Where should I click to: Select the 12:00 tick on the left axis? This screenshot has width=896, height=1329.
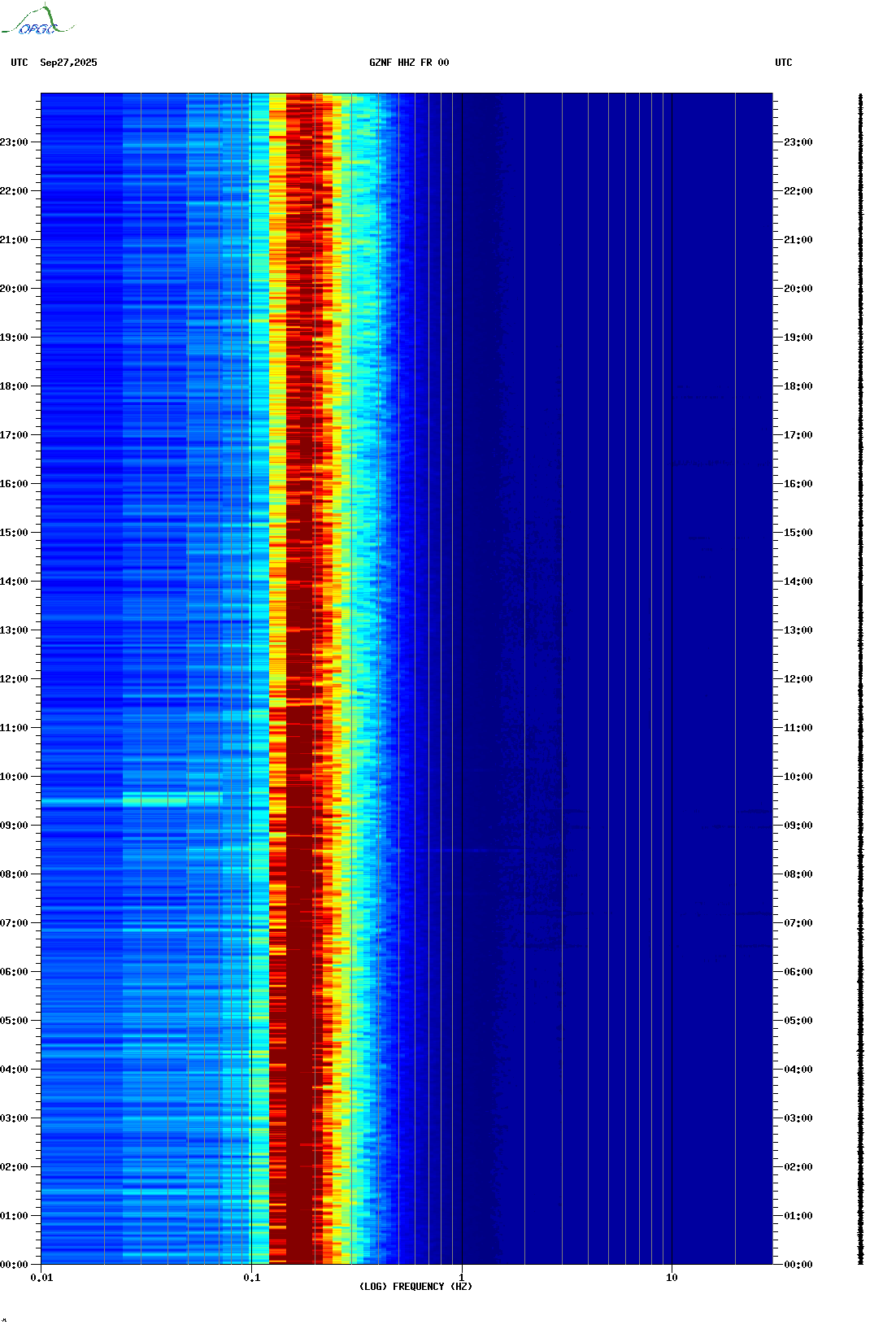click(x=15, y=679)
